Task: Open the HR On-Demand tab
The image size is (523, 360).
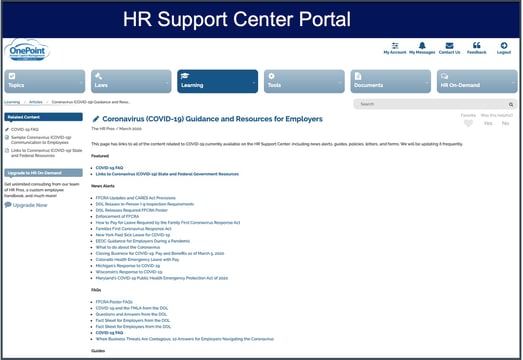Action: (477, 81)
